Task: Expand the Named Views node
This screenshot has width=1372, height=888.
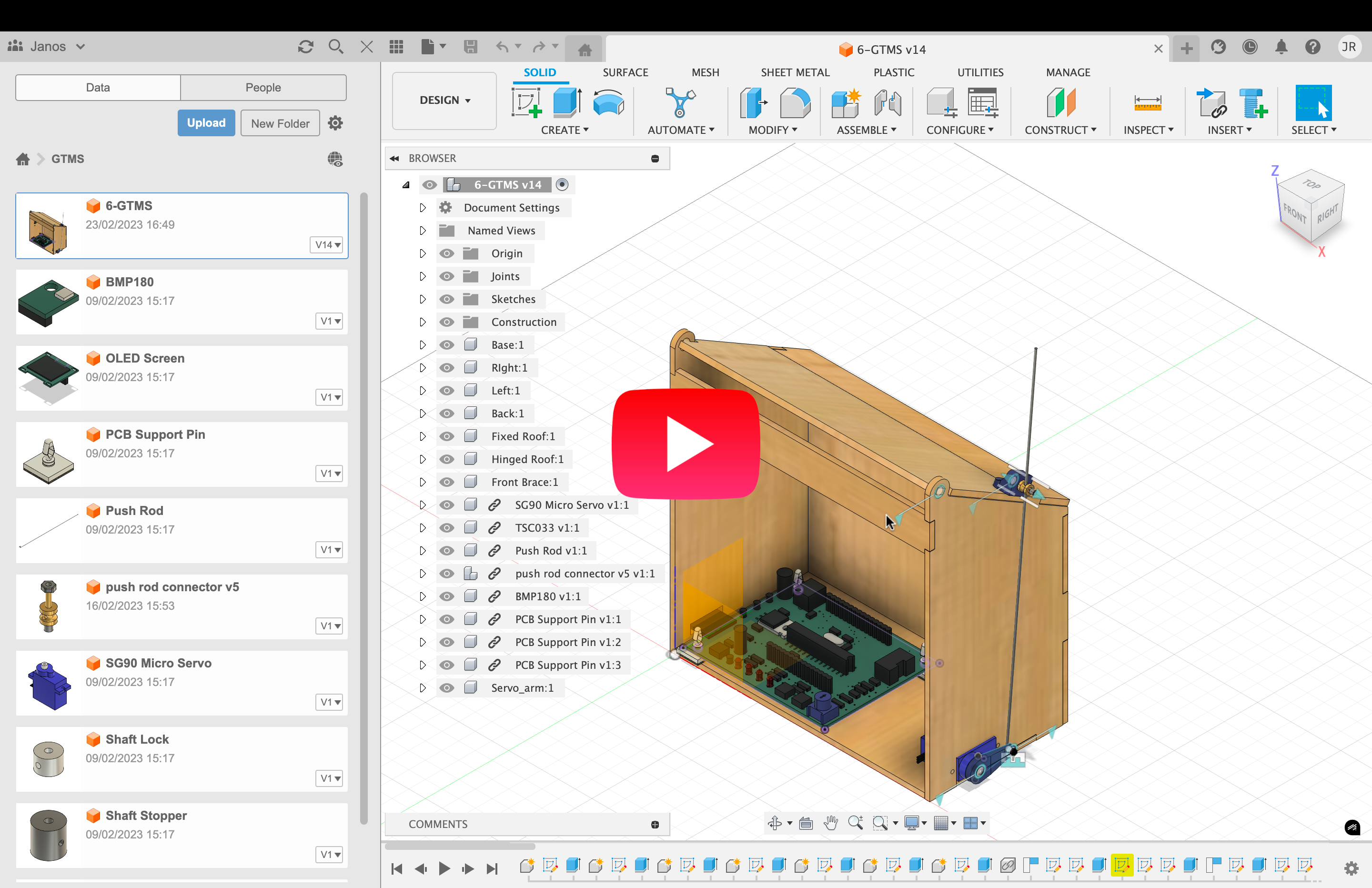Action: tap(423, 231)
